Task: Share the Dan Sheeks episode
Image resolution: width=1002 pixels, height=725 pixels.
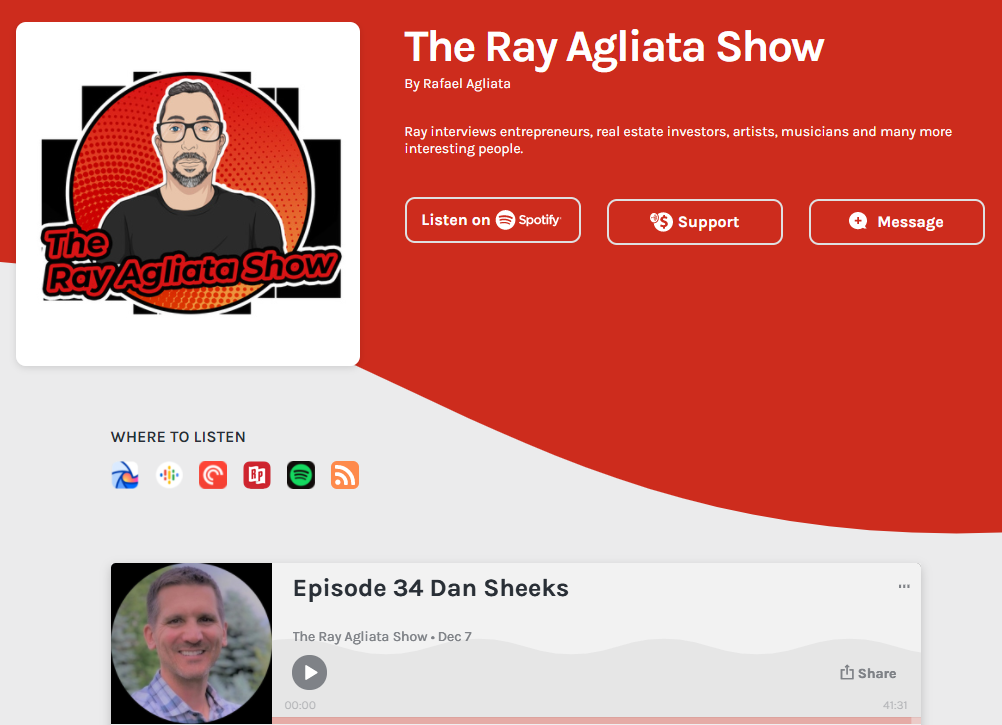Action: click(868, 673)
